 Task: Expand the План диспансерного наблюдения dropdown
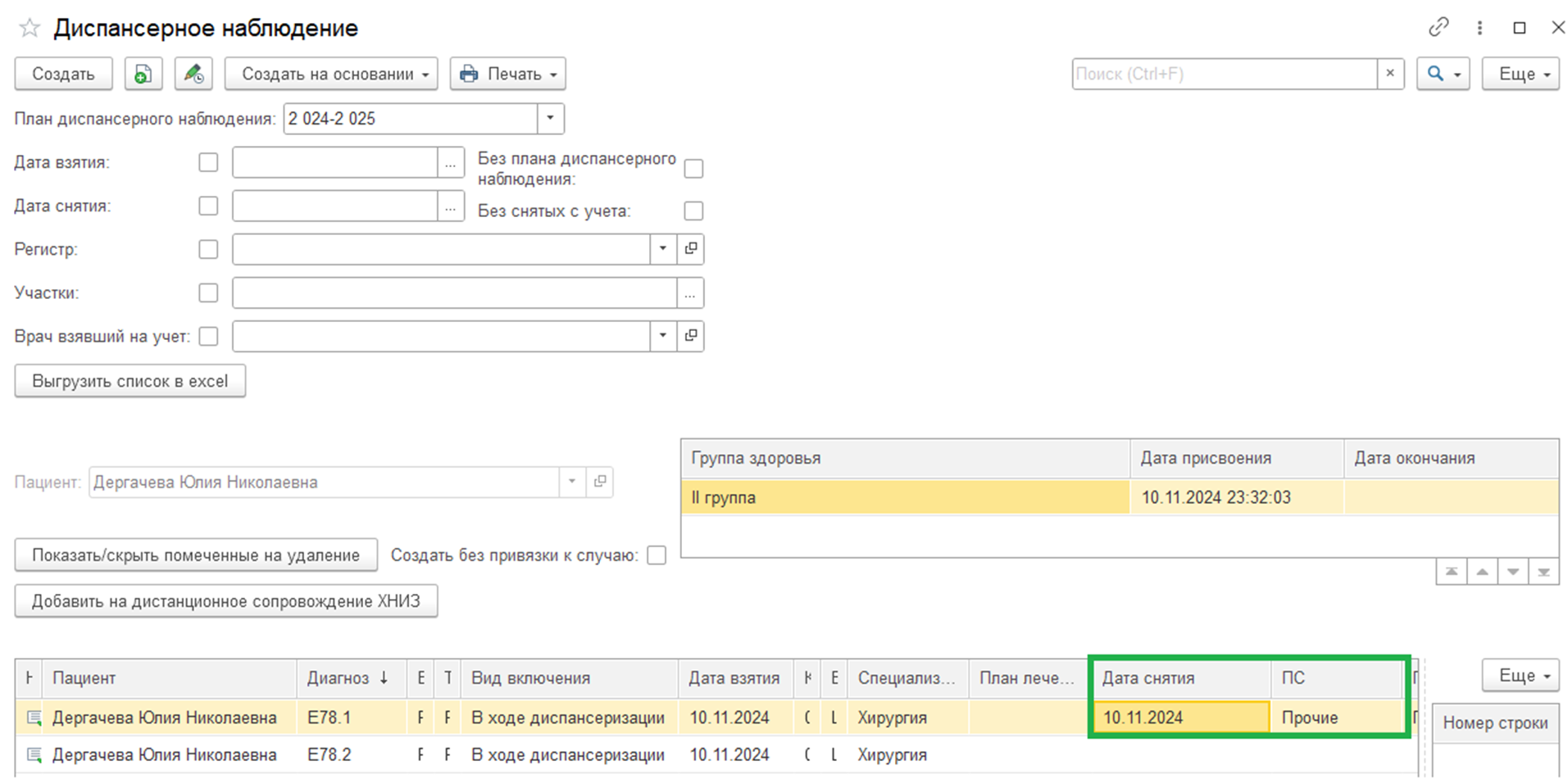point(551,119)
